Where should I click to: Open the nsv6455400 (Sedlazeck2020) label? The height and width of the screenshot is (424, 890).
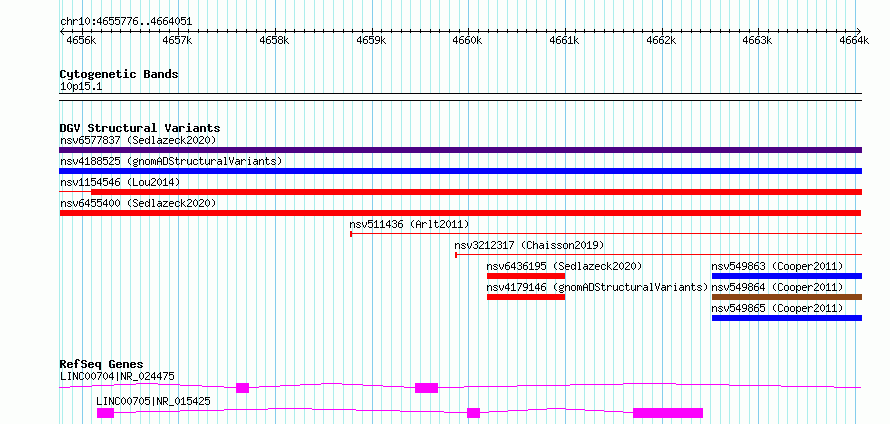[138, 203]
